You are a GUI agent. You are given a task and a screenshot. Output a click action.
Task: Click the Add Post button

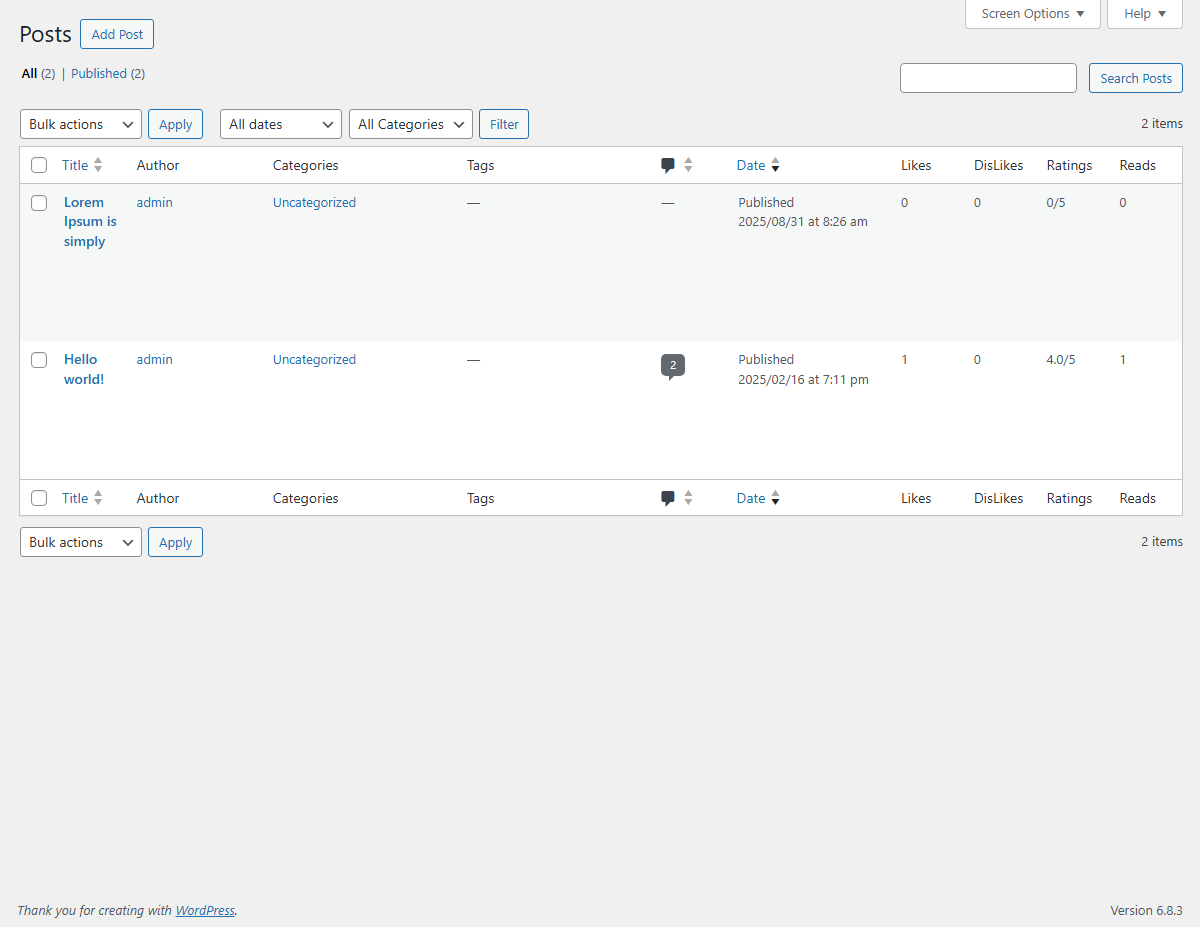click(x=116, y=33)
